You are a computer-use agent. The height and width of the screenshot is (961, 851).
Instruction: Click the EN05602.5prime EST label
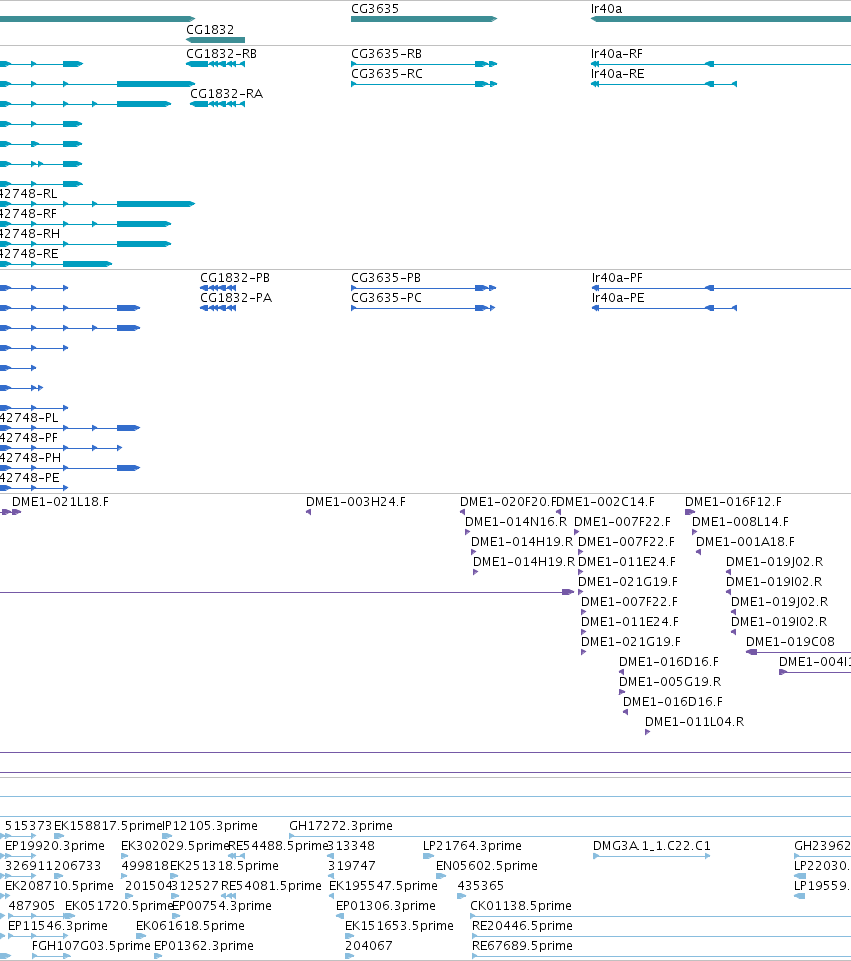point(487,866)
